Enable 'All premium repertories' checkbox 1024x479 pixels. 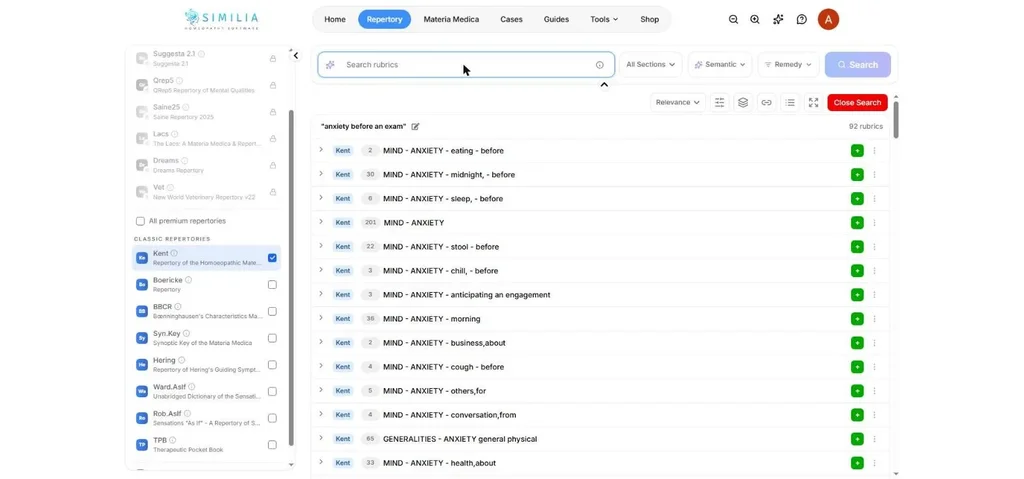tap(140, 222)
